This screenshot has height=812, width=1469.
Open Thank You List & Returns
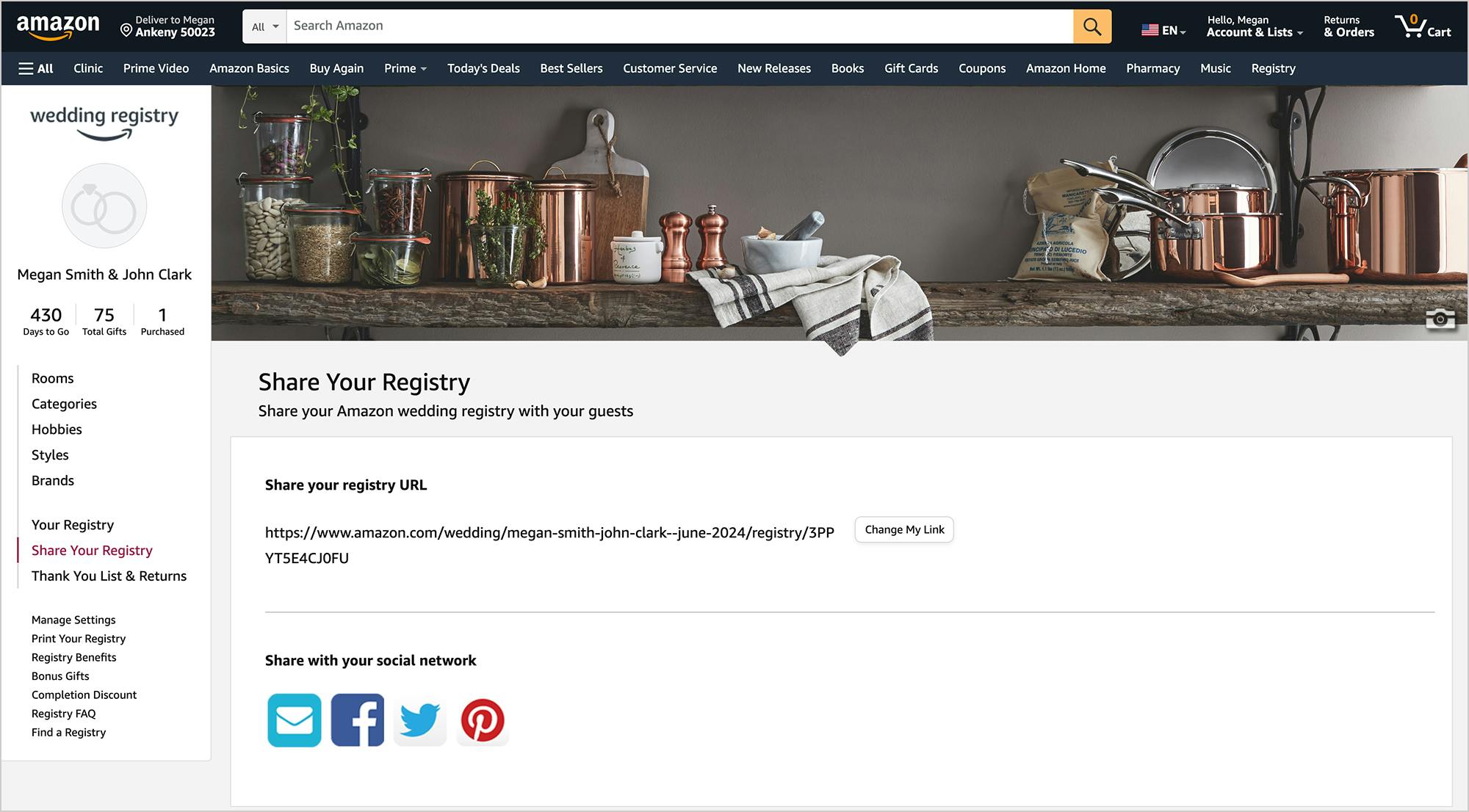pyautogui.click(x=109, y=576)
